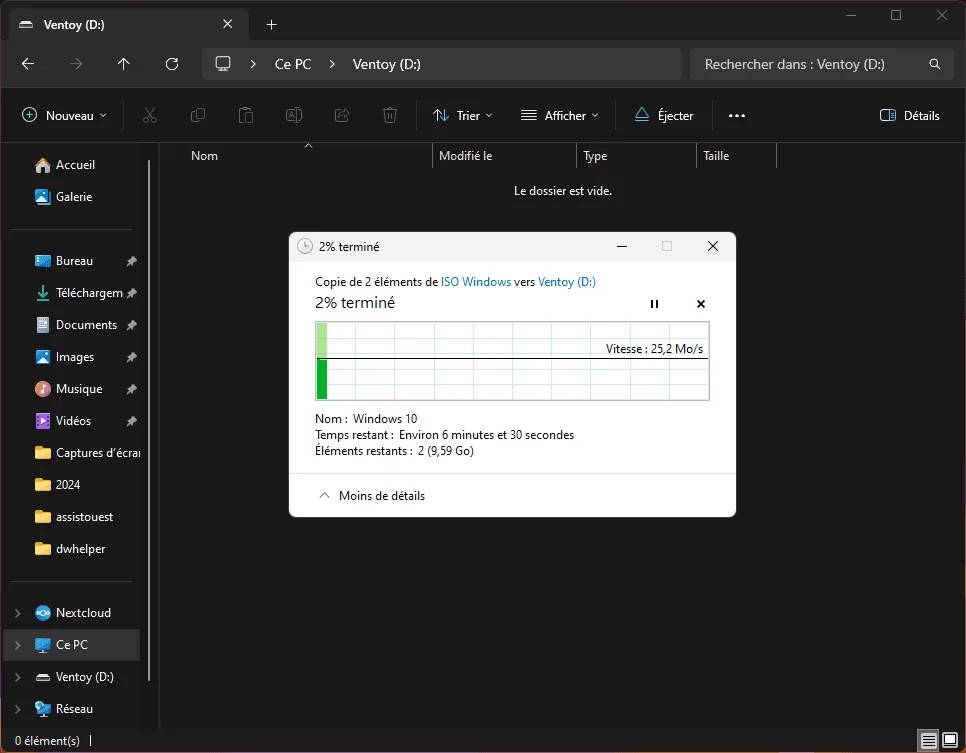
Task: Click the Rename icon in toolbar
Action: coord(294,115)
